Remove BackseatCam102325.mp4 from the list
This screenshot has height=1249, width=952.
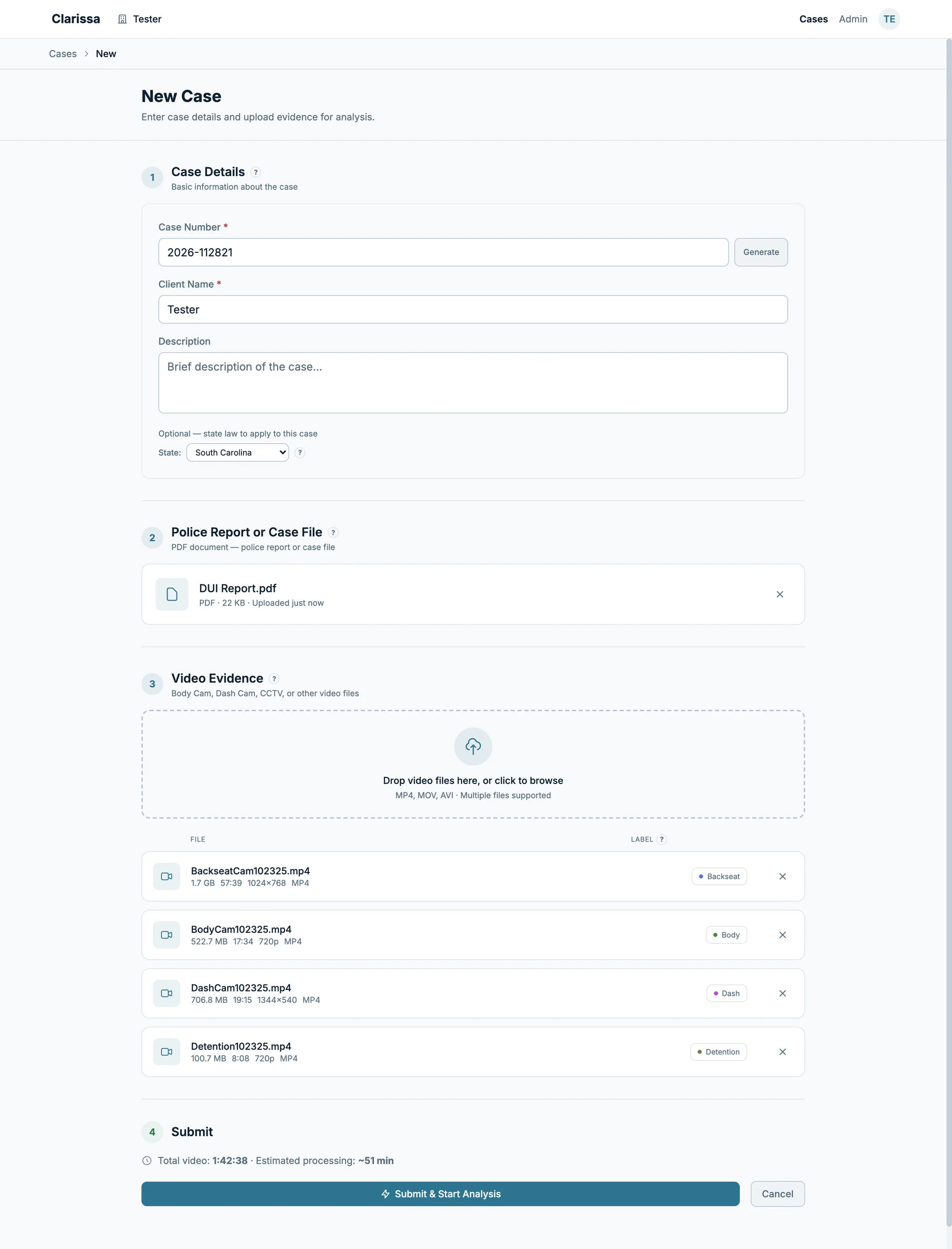[783, 877]
